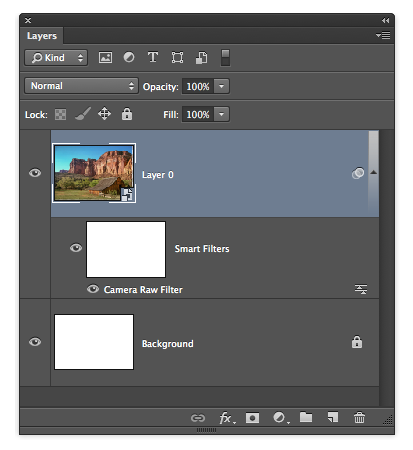Viewport: 413px width, 450px height.
Task: Click the lock all padlock icon
Action: click(127, 114)
